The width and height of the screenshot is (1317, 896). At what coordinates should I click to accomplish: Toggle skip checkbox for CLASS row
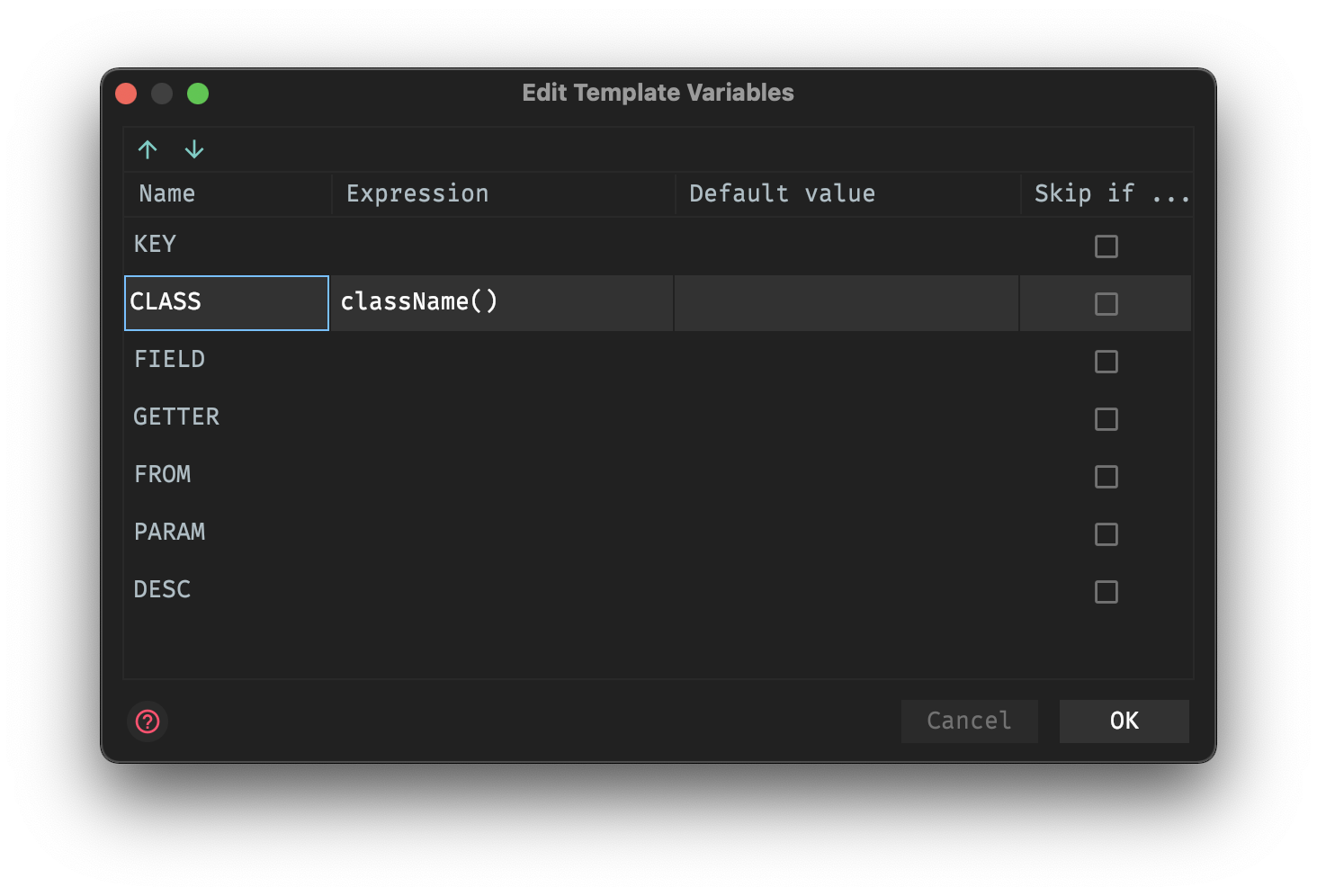point(1106,304)
